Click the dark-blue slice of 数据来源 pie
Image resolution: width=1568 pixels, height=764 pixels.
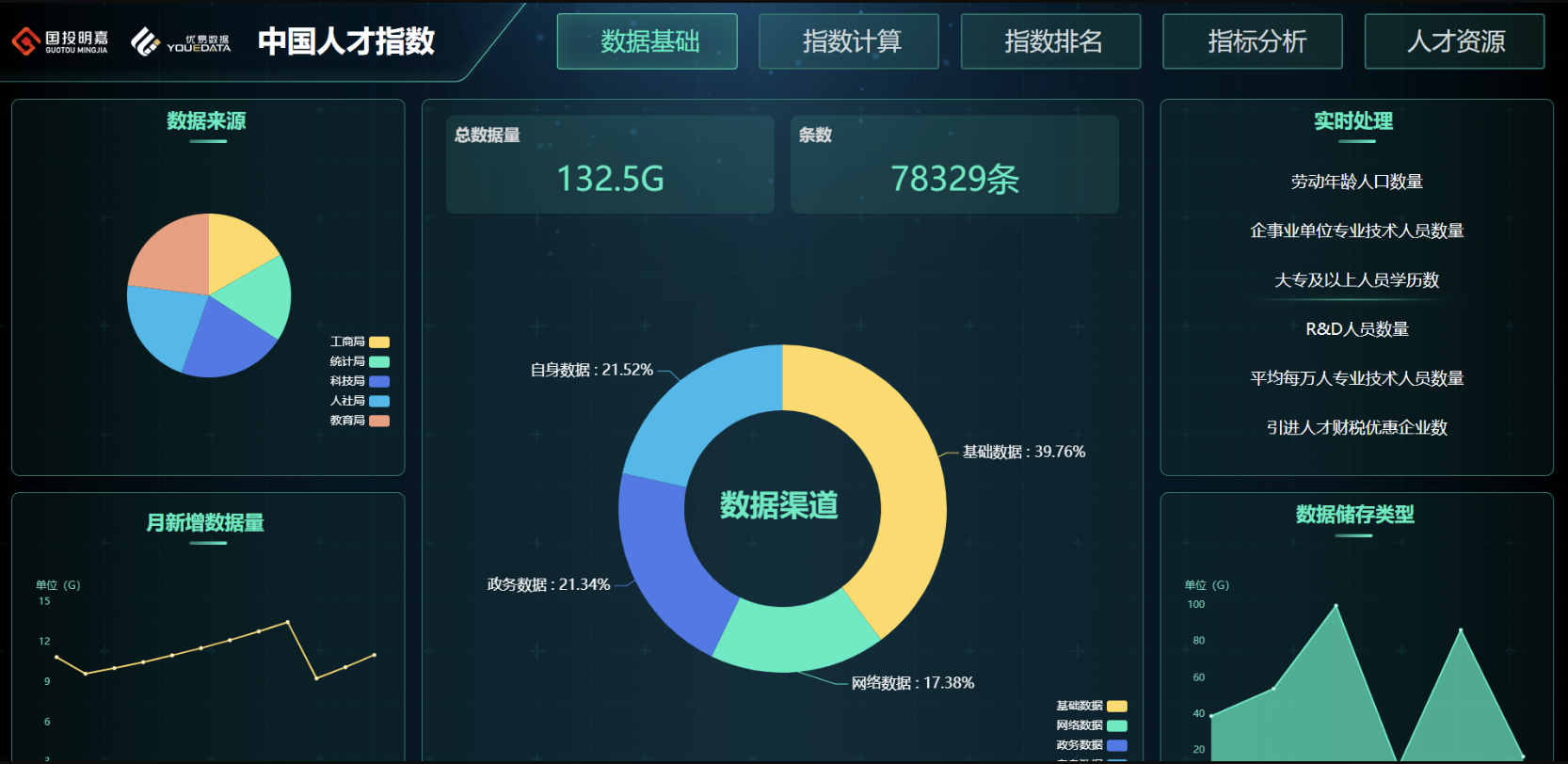tap(226, 343)
